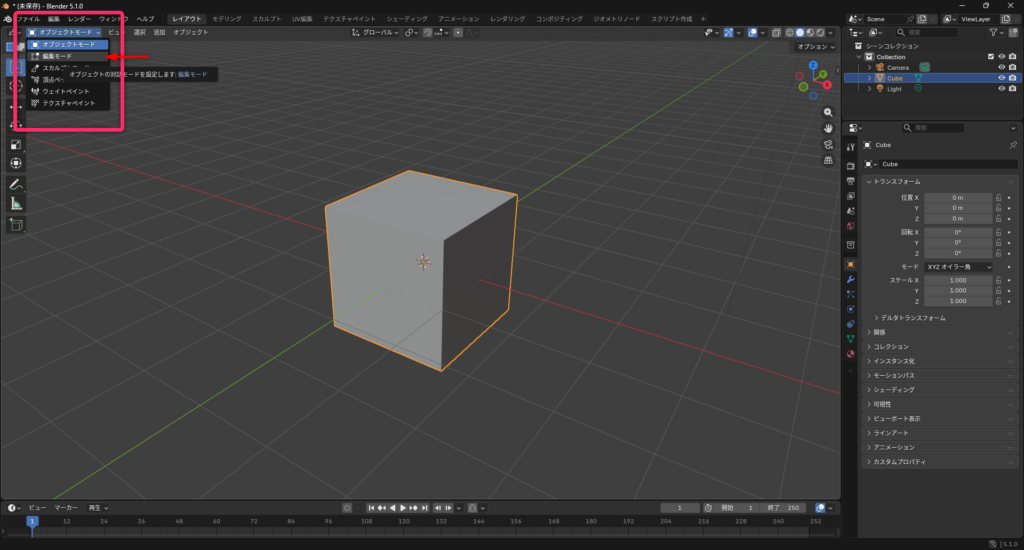Select the Annotate pencil tool
The width and height of the screenshot is (1024, 550).
click(x=16, y=186)
